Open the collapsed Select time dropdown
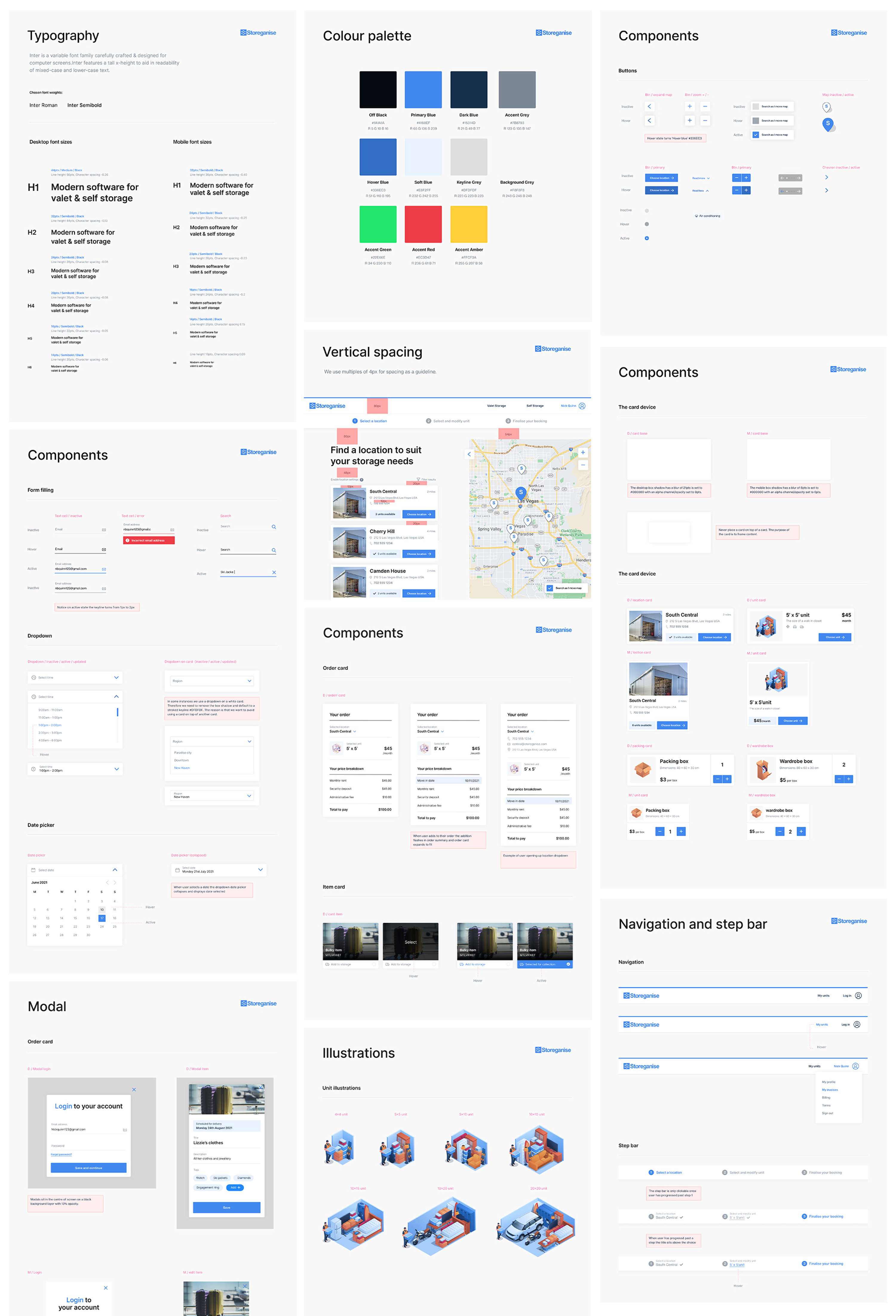The height and width of the screenshot is (1316, 896). coord(75,677)
